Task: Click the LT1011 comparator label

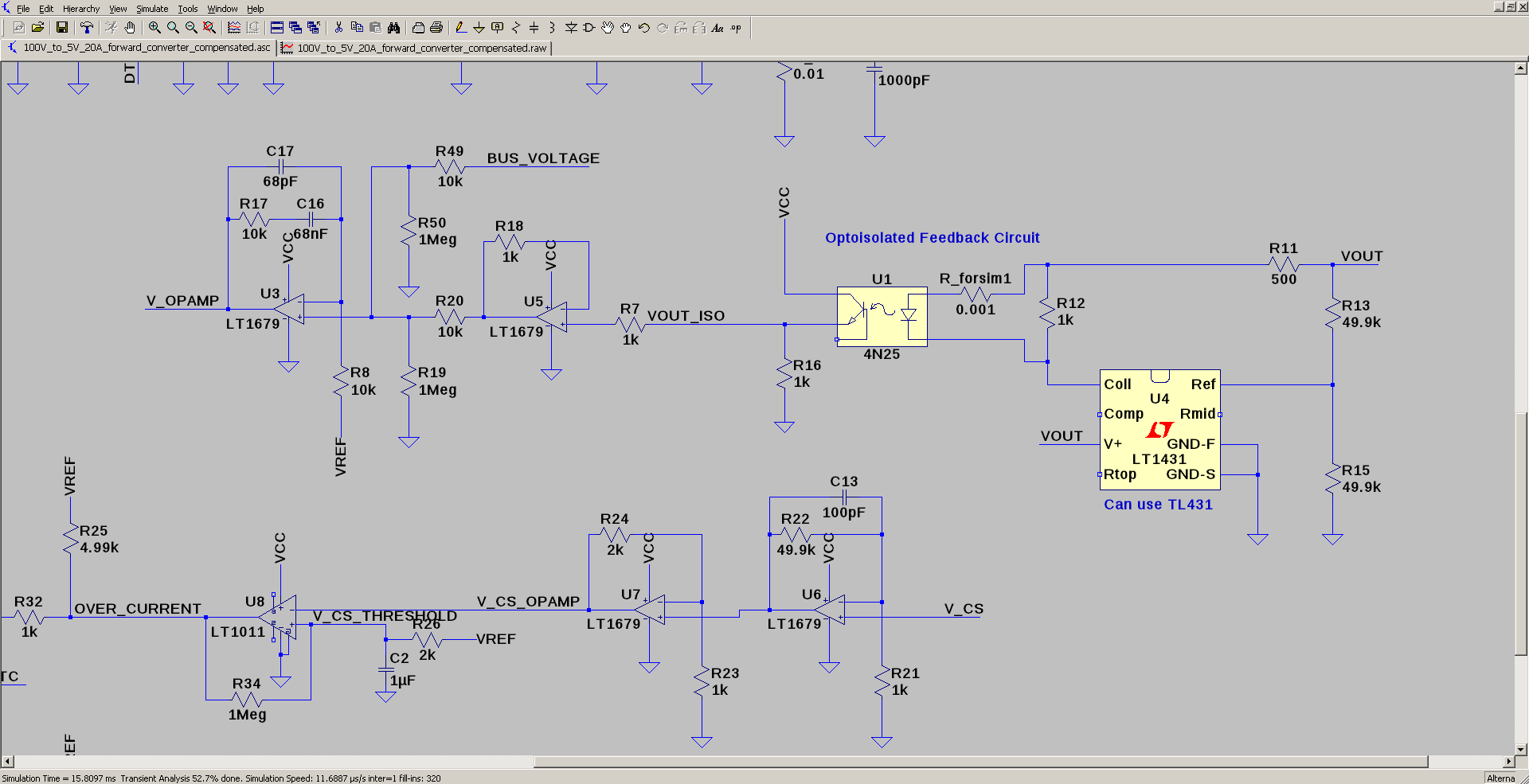Action: 237,632
